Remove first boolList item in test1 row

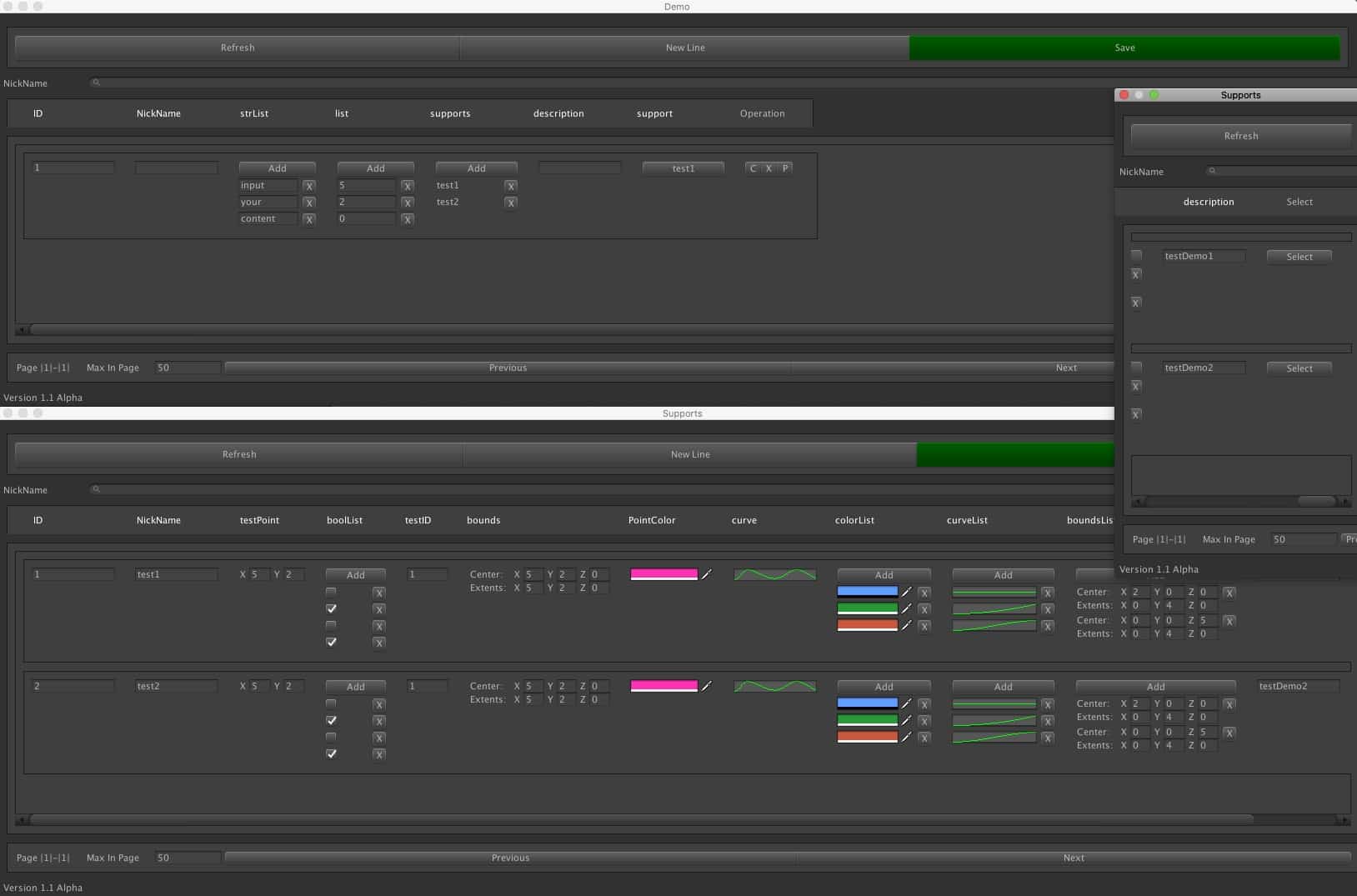[379, 593]
